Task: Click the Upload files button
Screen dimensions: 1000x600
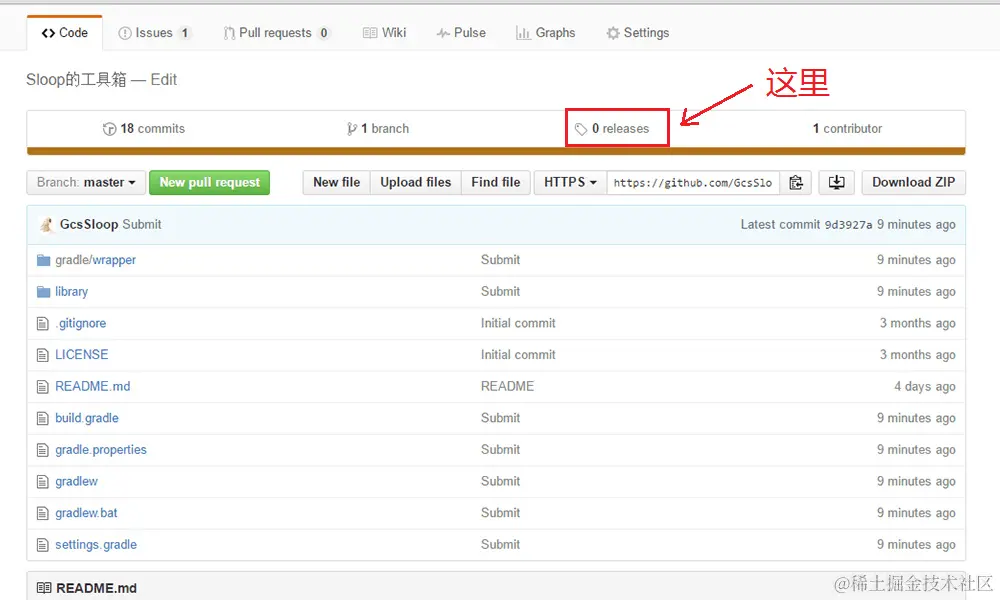Action: coord(415,182)
